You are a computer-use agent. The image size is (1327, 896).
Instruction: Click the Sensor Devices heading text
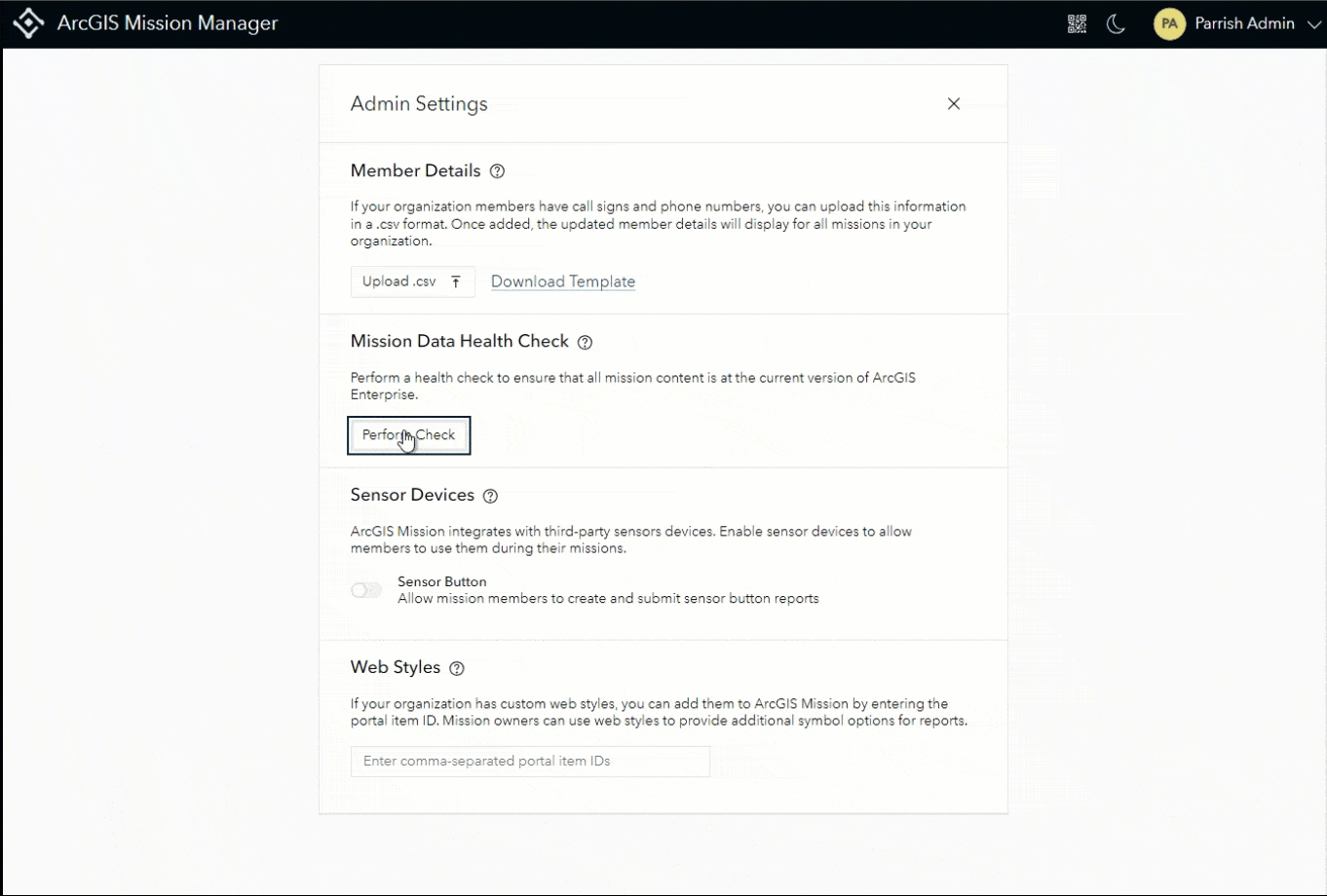[412, 496]
